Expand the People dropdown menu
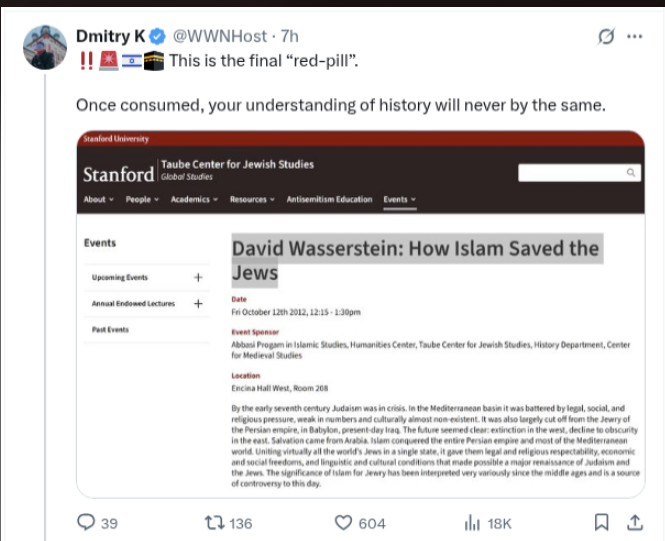Screen dimensions: 665x541 pyautogui.click(x=142, y=200)
